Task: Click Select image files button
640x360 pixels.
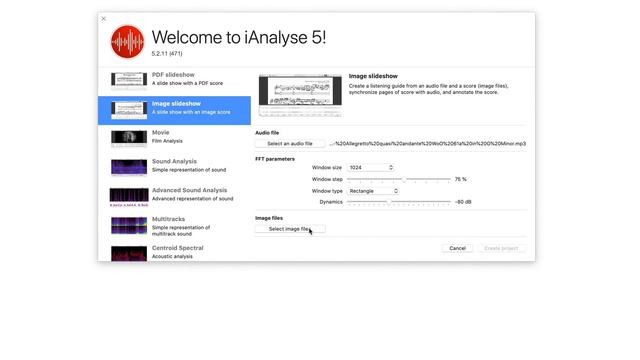Action: click(x=290, y=229)
